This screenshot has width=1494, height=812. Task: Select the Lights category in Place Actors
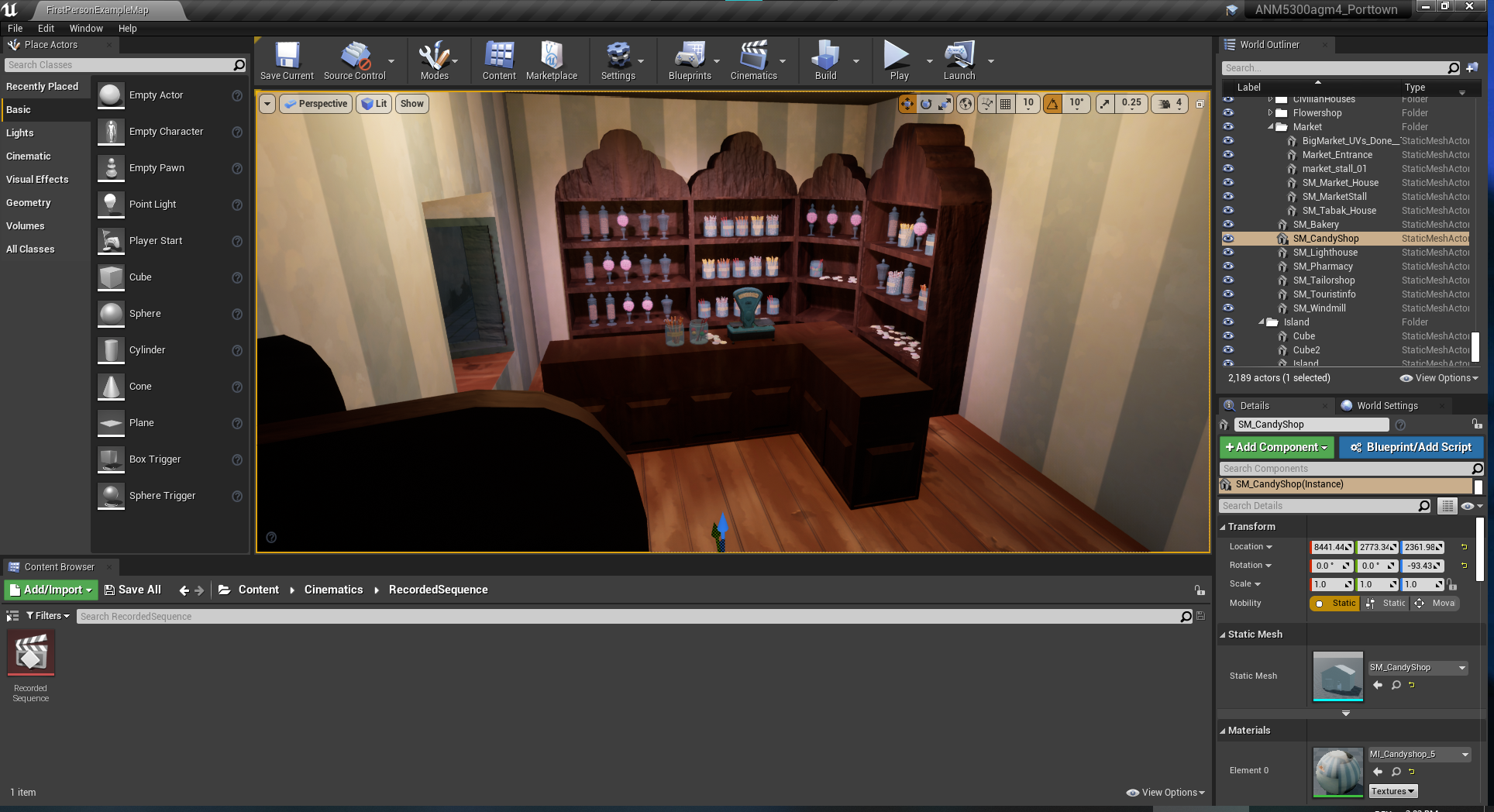point(20,133)
